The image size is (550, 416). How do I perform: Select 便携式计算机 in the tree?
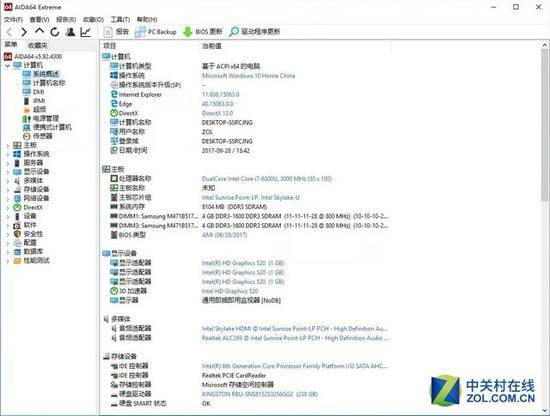(x=47, y=127)
